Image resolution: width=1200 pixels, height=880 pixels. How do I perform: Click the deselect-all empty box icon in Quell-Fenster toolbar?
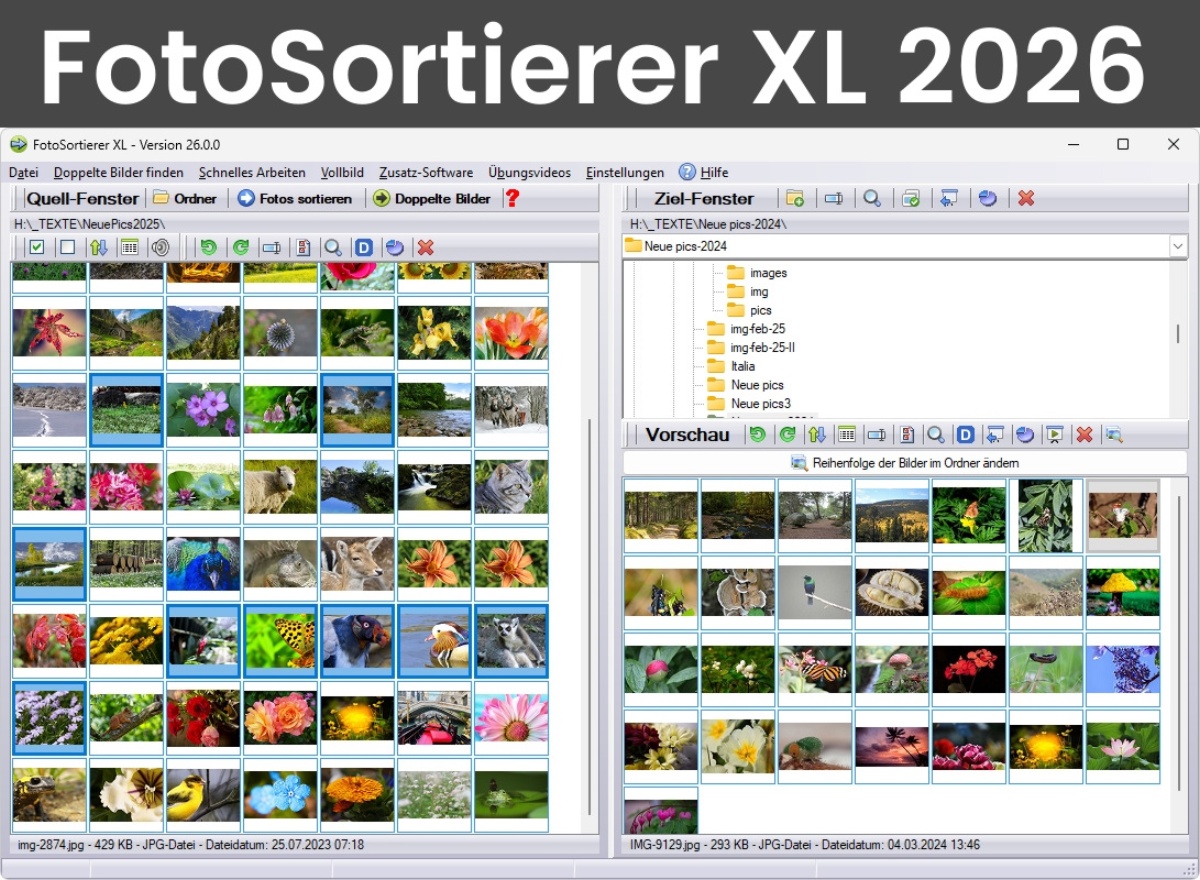(68, 247)
